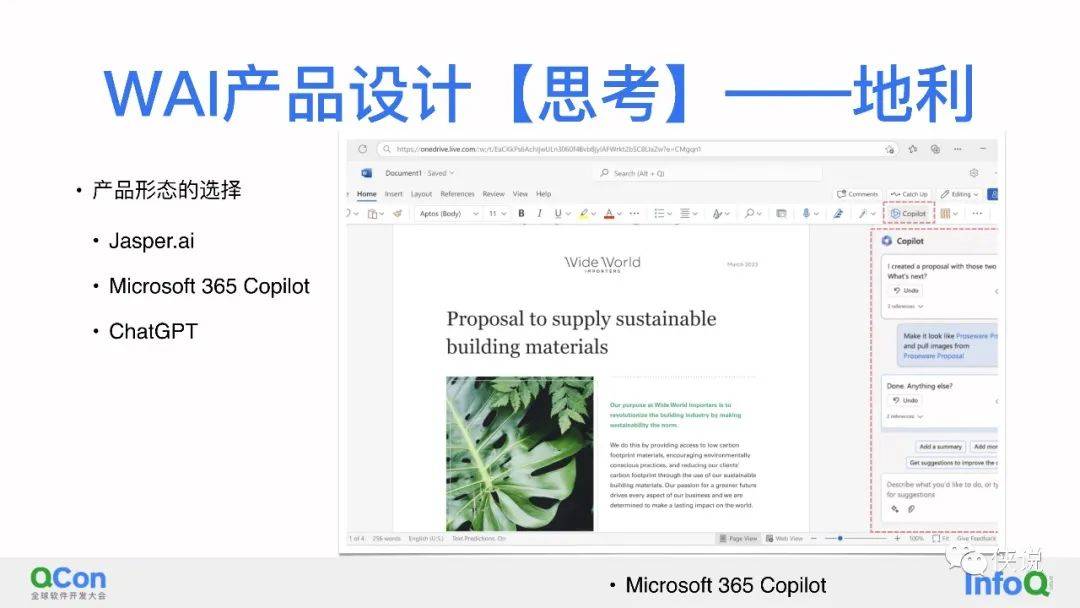
Task: Click the browser refresh icon
Action: pos(362,149)
